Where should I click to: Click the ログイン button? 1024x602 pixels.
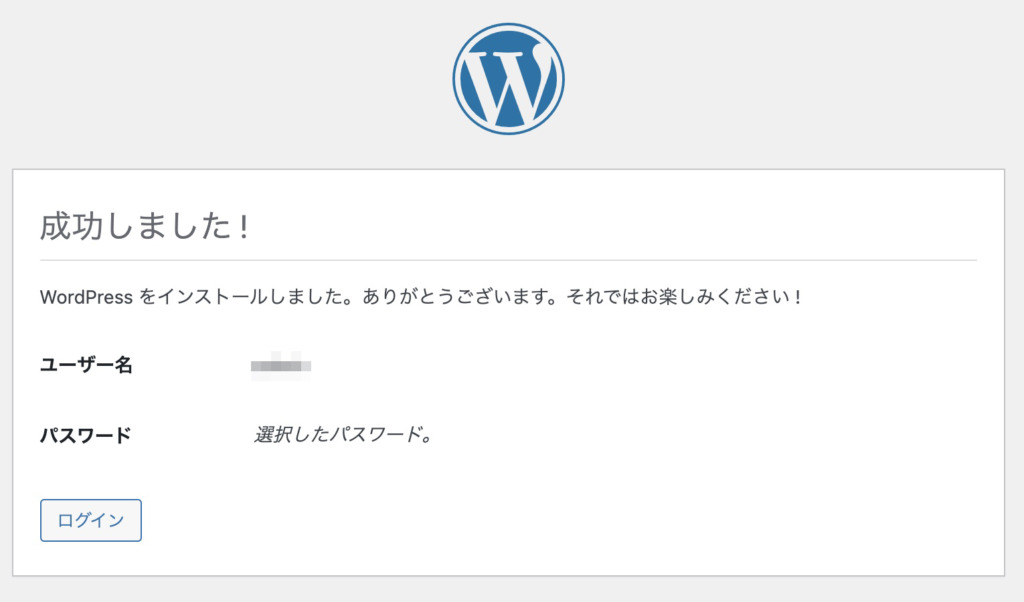pos(91,520)
